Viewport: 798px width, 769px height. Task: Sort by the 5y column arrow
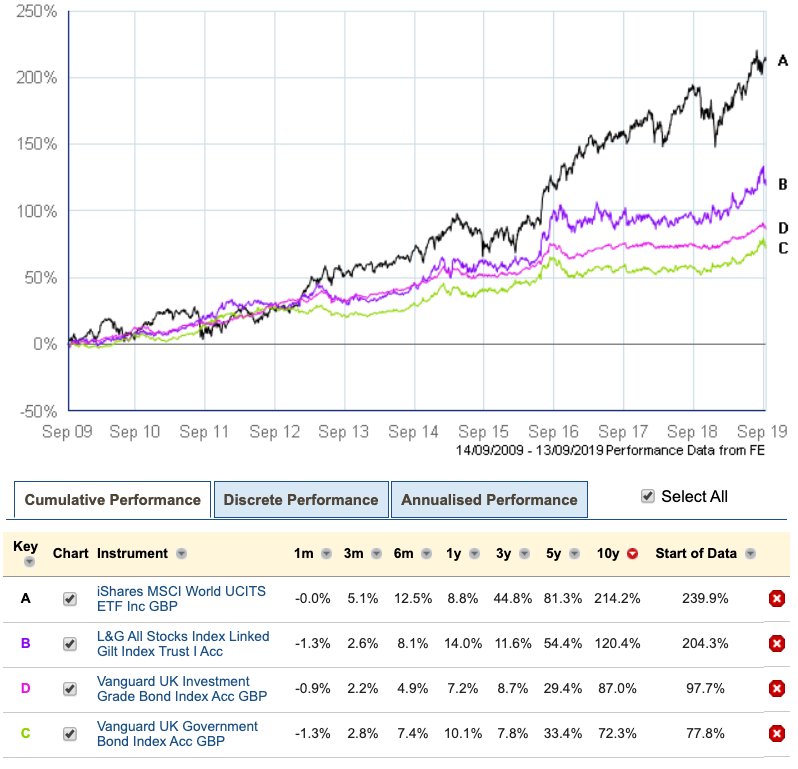coord(578,554)
